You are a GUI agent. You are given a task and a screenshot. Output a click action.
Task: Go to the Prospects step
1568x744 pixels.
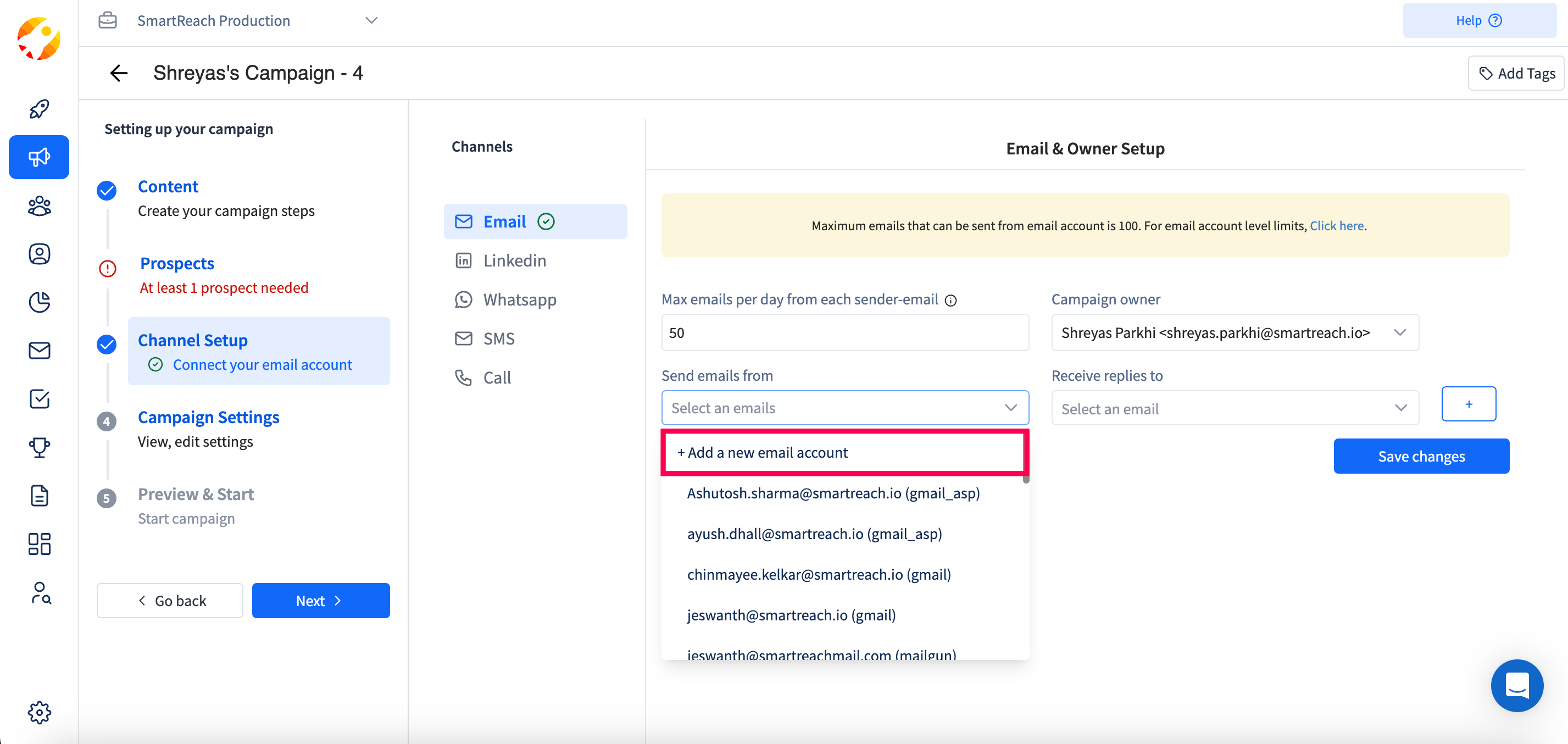[x=177, y=263]
